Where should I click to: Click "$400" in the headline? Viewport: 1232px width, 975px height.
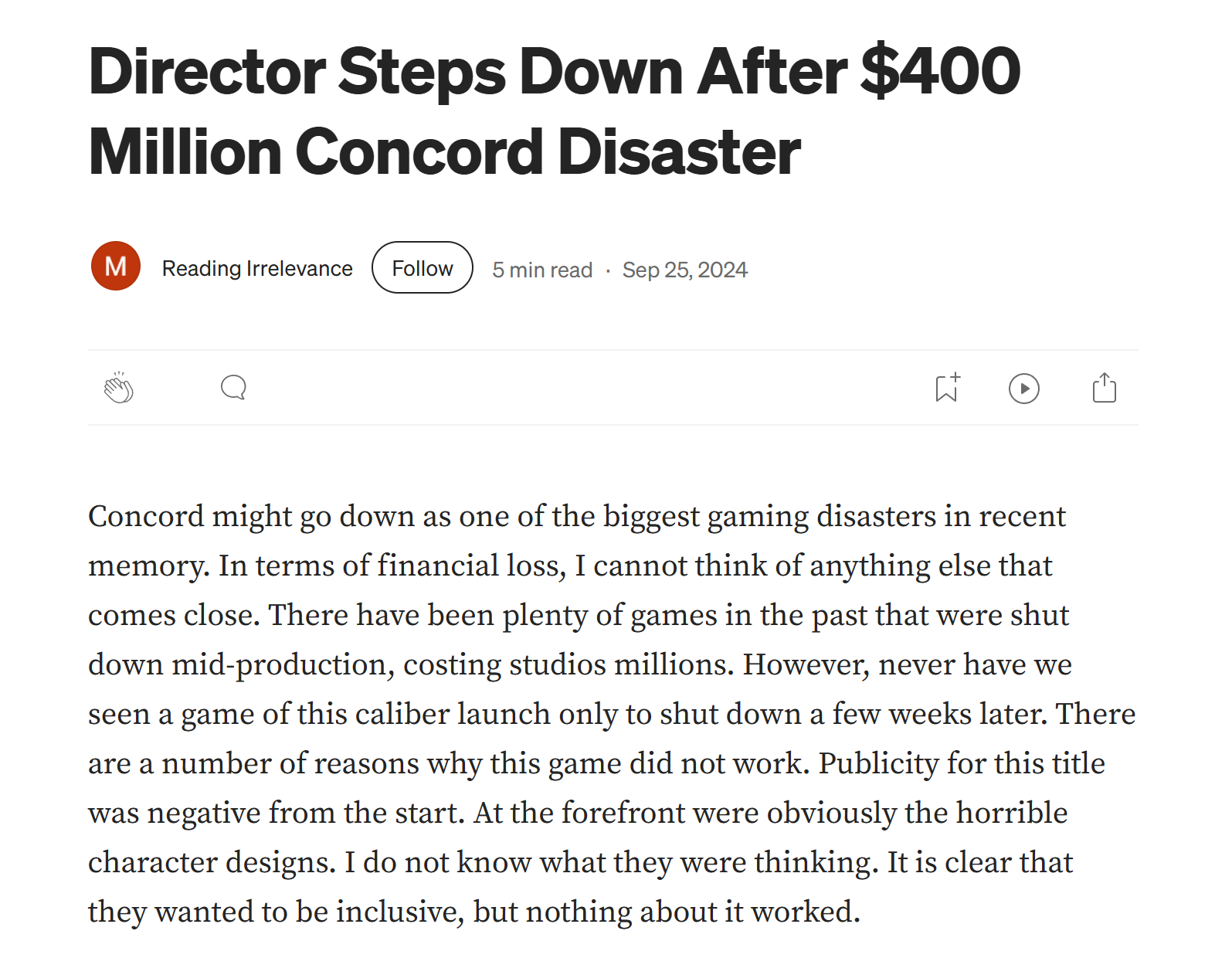pos(940,71)
